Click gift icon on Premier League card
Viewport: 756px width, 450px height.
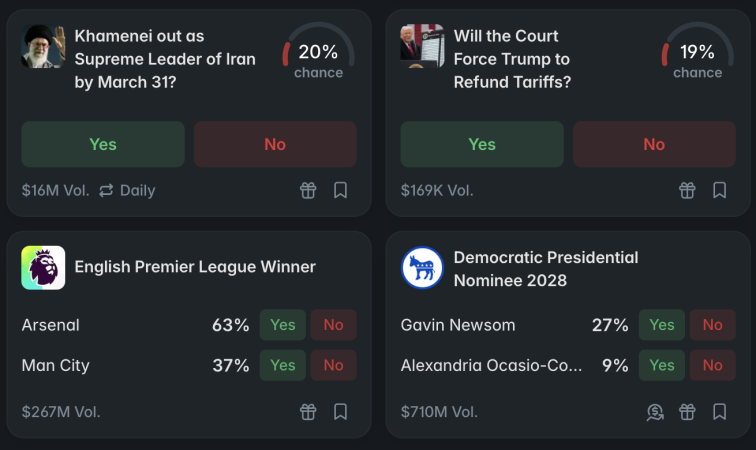click(308, 411)
